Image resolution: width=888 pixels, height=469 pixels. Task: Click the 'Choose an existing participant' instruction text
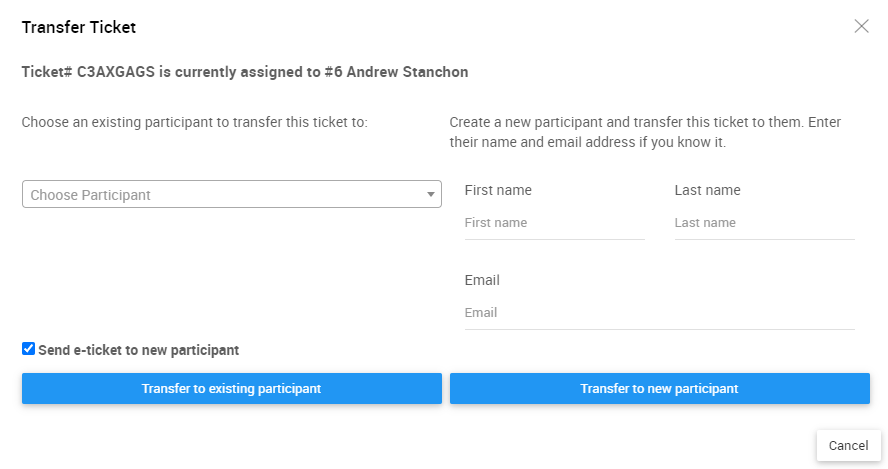click(195, 122)
